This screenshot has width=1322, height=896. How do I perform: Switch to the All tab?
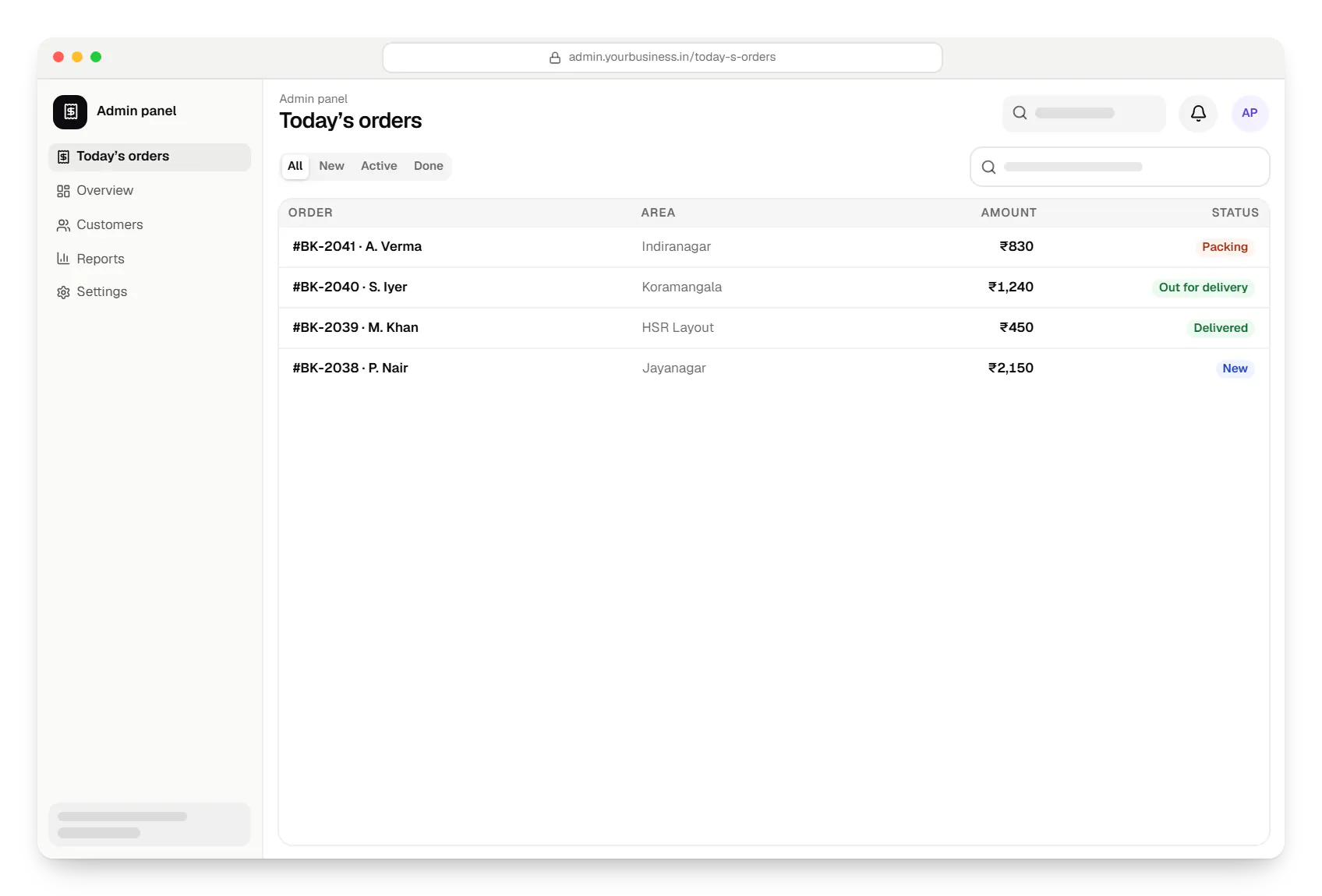(295, 166)
